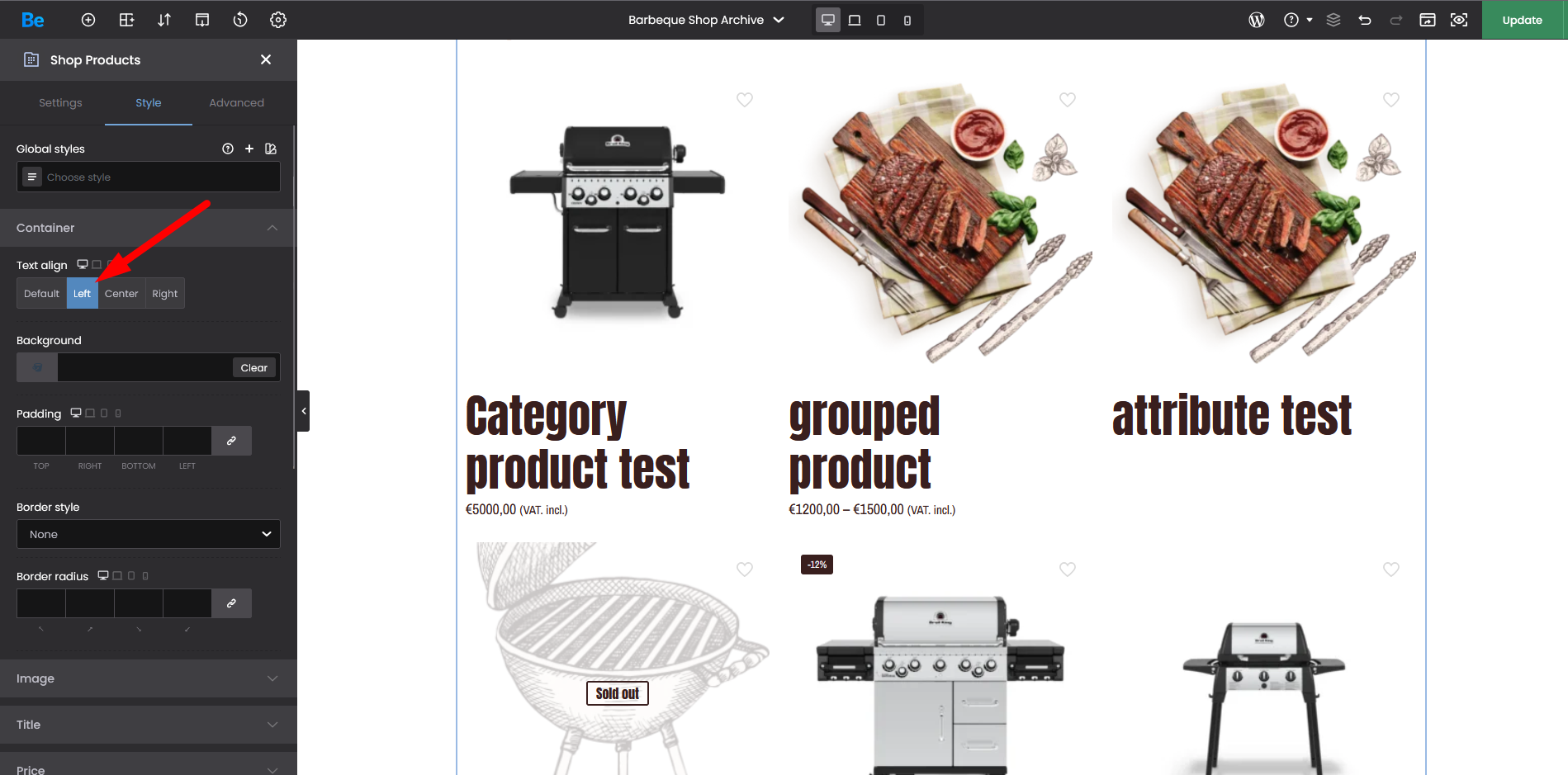
Task: Switch to the Advanced tab
Action: tap(236, 103)
